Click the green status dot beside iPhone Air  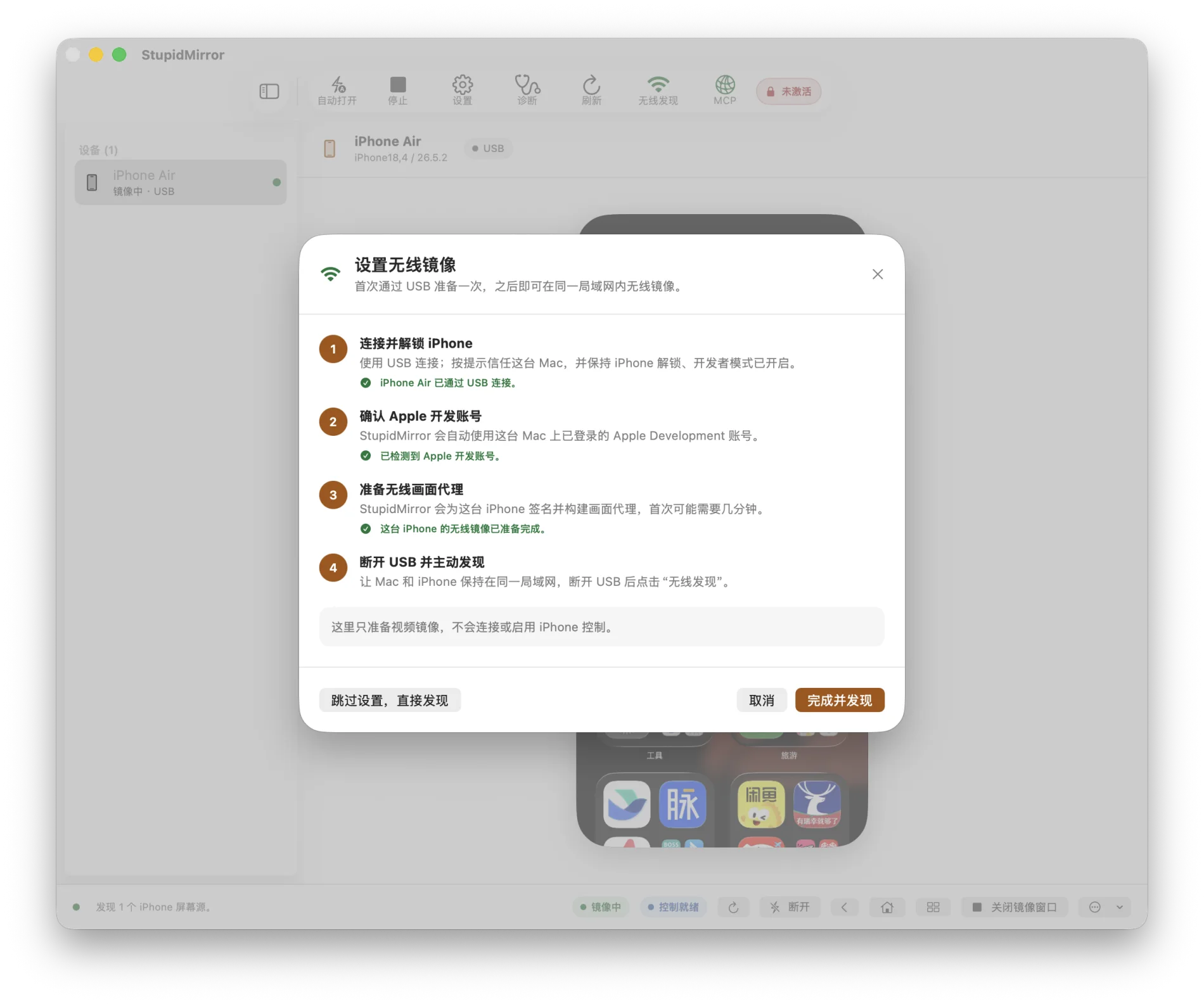click(276, 182)
